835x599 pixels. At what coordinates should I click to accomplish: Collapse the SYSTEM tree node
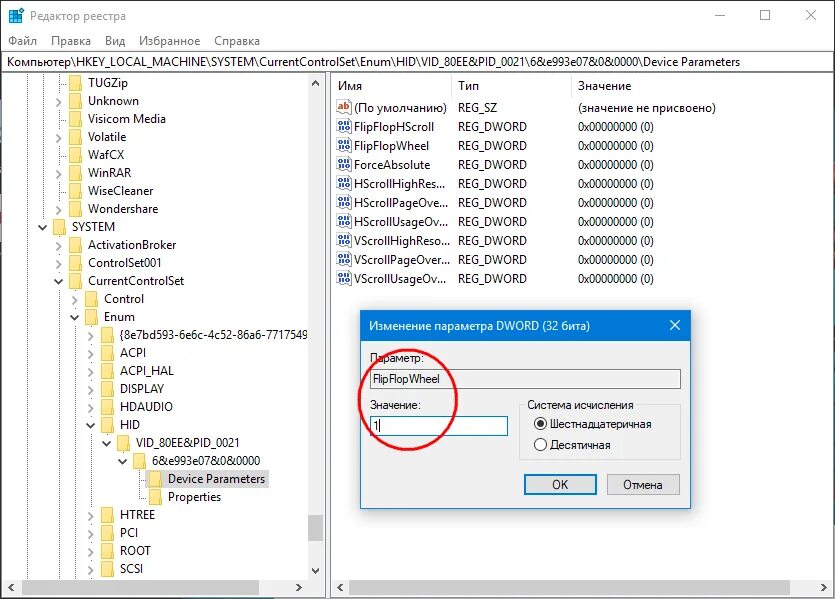43,227
